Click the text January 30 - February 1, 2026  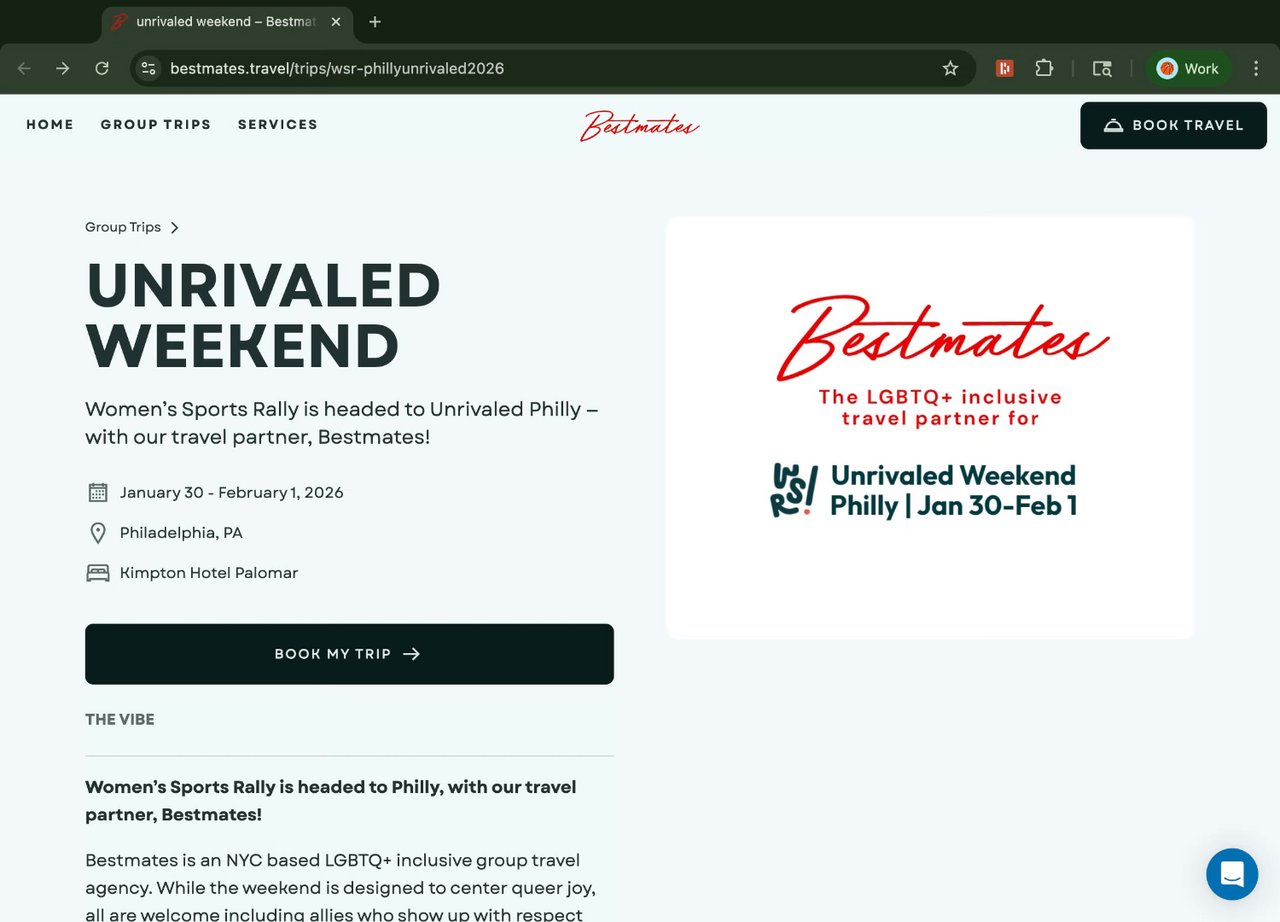click(x=232, y=492)
